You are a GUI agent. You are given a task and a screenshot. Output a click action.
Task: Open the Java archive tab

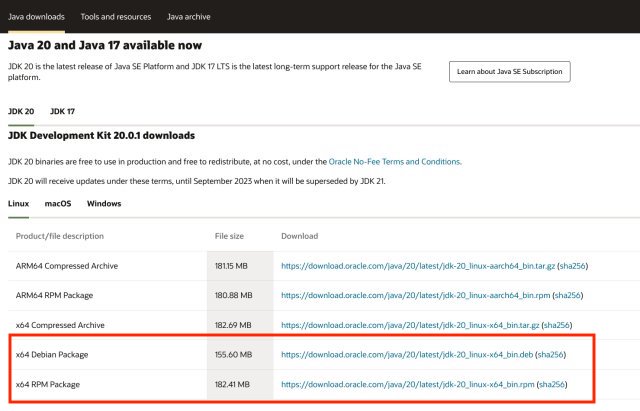pos(187,17)
